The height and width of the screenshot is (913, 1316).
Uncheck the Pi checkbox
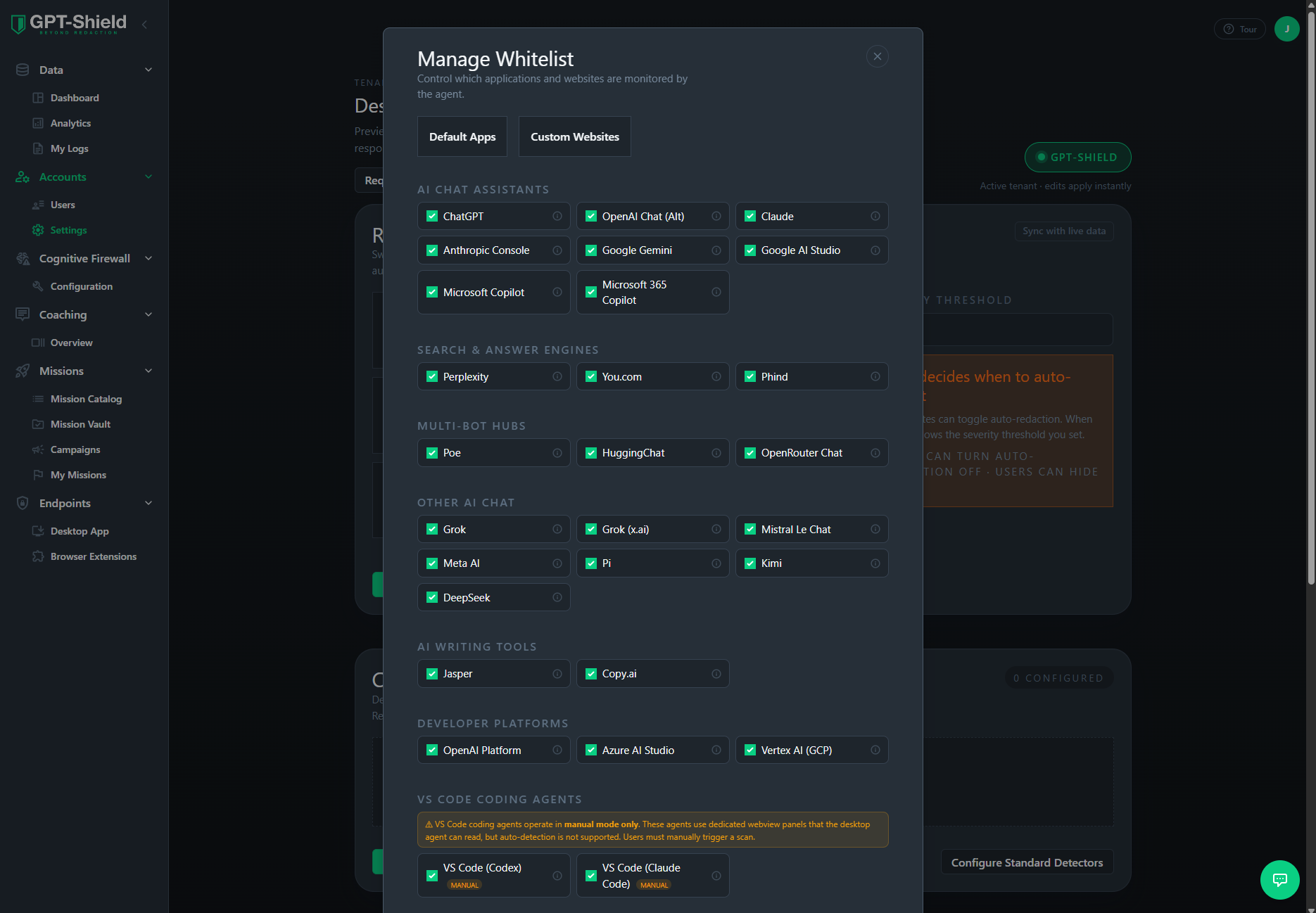pos(591,563)
